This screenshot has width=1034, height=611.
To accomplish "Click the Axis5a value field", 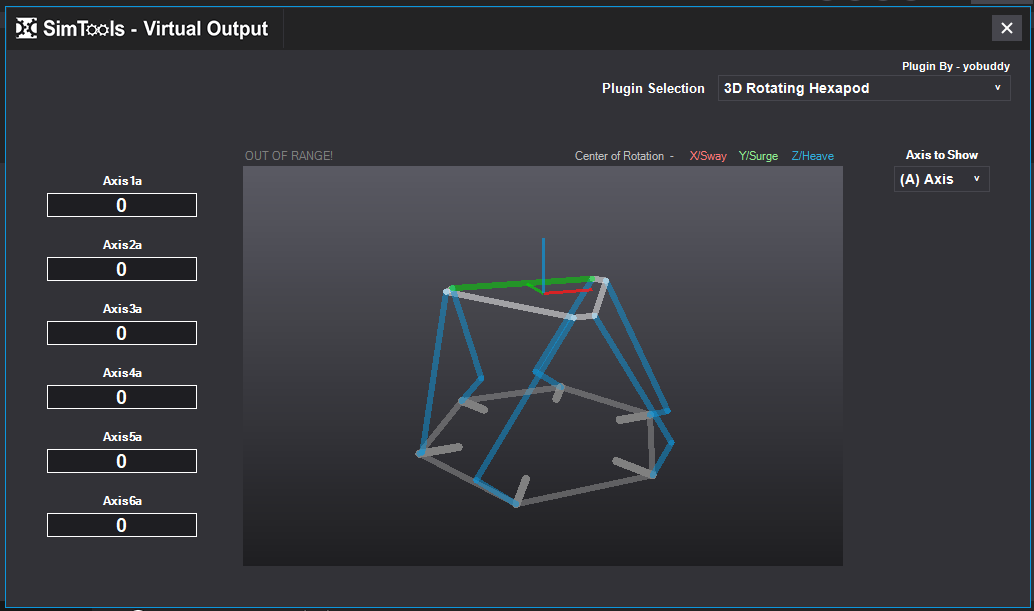I will pos(122,461).
